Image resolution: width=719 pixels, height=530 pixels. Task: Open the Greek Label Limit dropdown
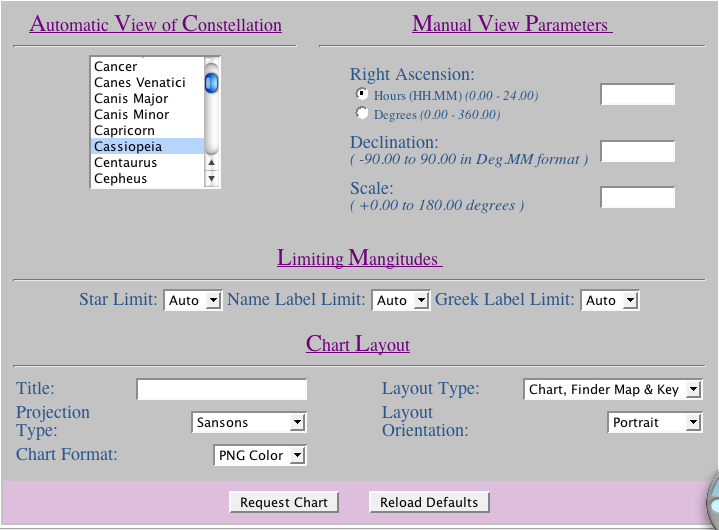pos(610,300)
